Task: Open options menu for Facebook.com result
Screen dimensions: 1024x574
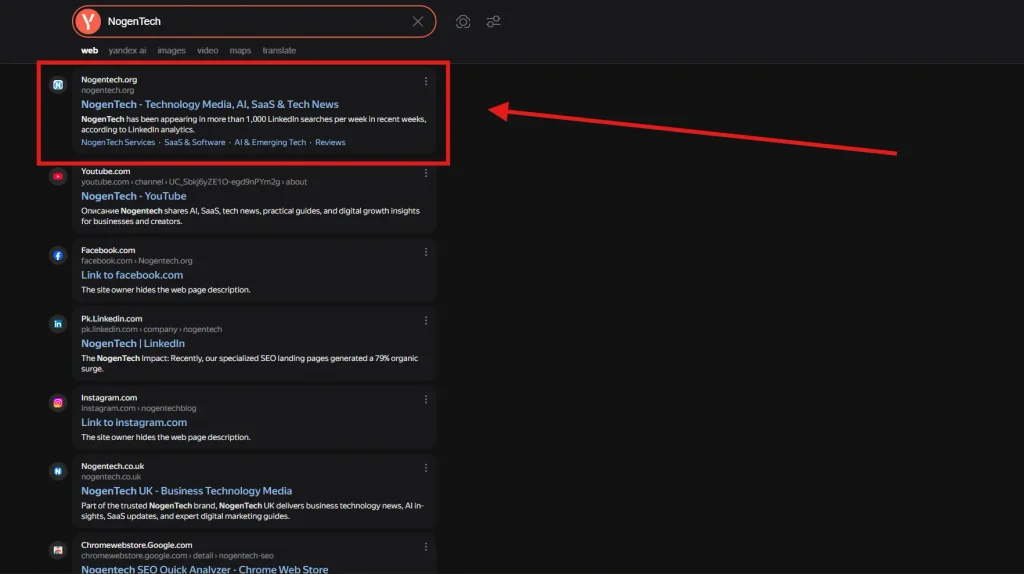Action: click(426, 252)
